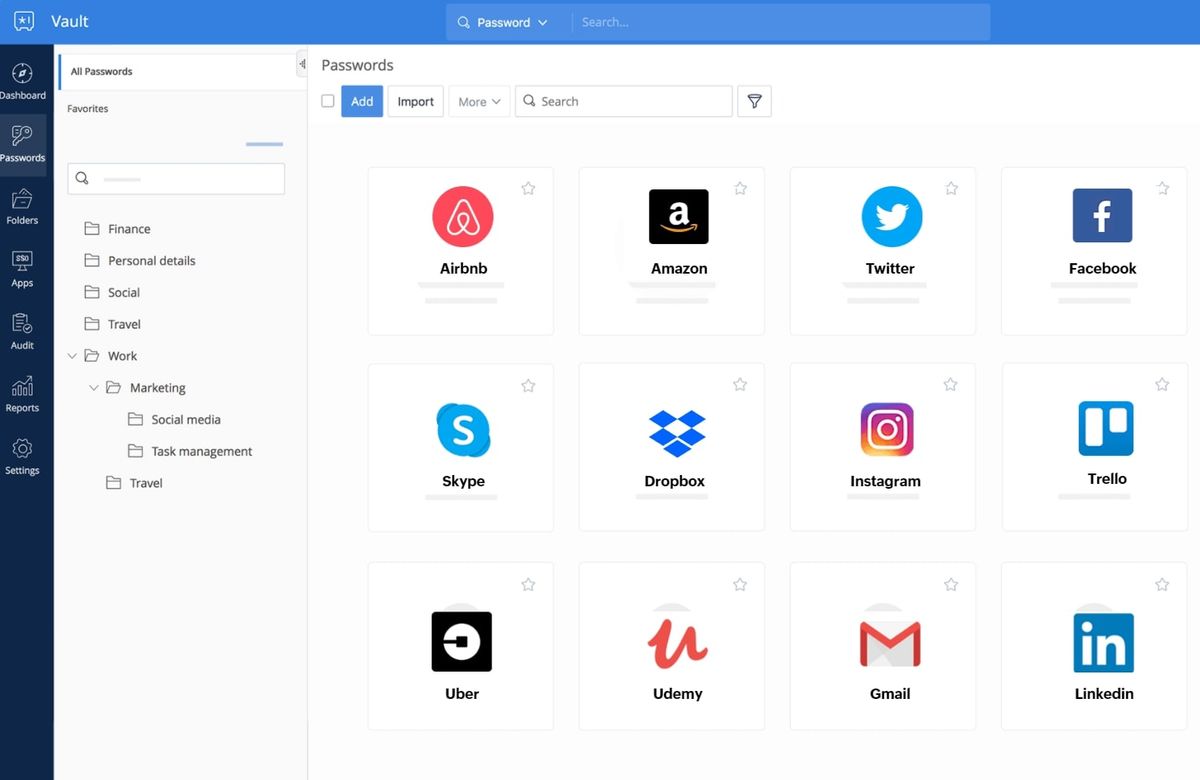1200x780 pixels.
Task: Click the Add button
Action: [362, 101]
